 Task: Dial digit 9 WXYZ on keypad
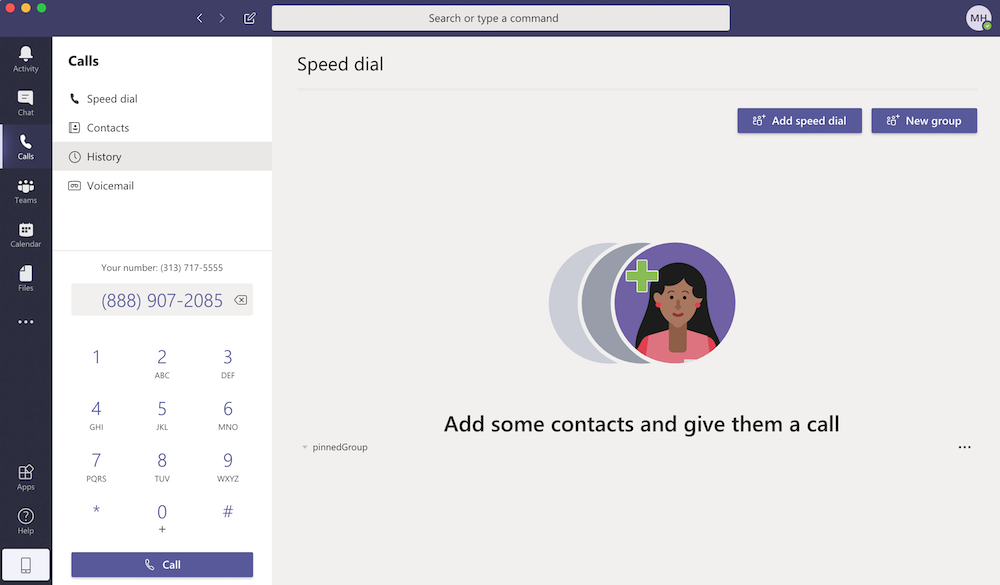228,467
